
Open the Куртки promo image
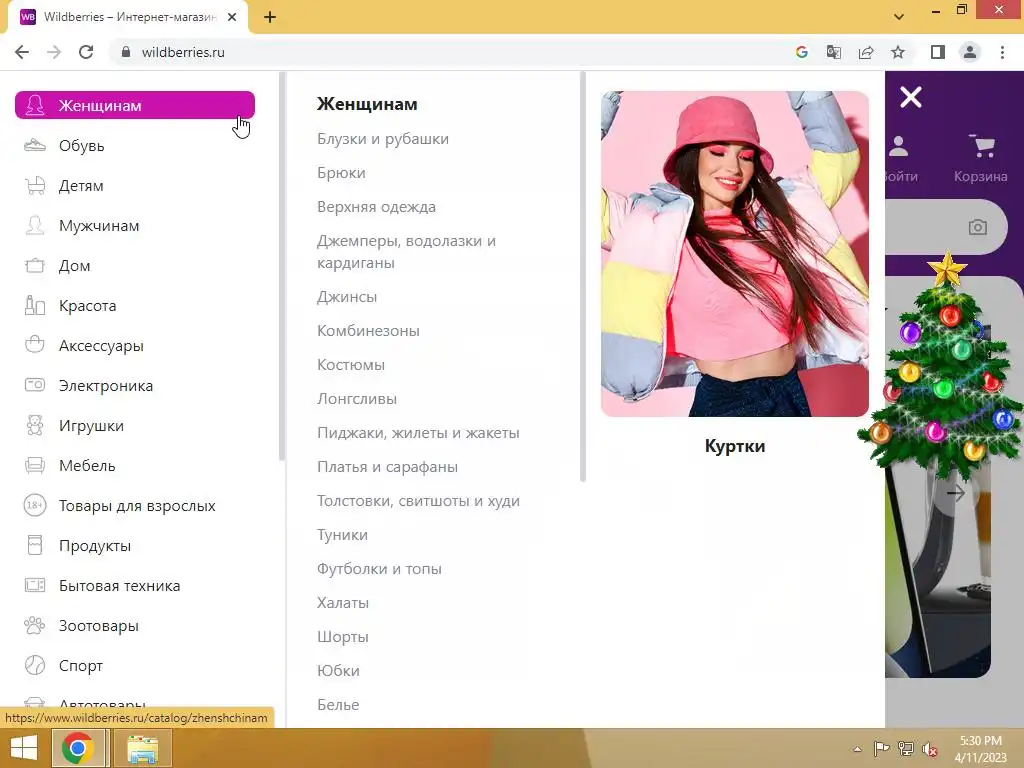click(x=735, y=253)
